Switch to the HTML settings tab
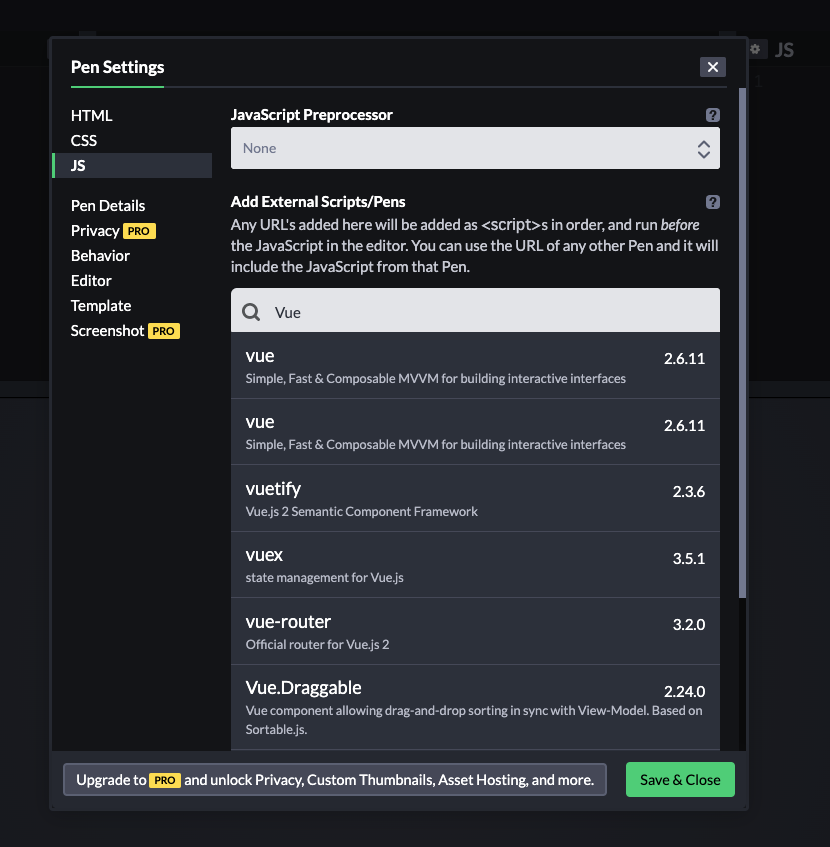 tap(91, 116)
